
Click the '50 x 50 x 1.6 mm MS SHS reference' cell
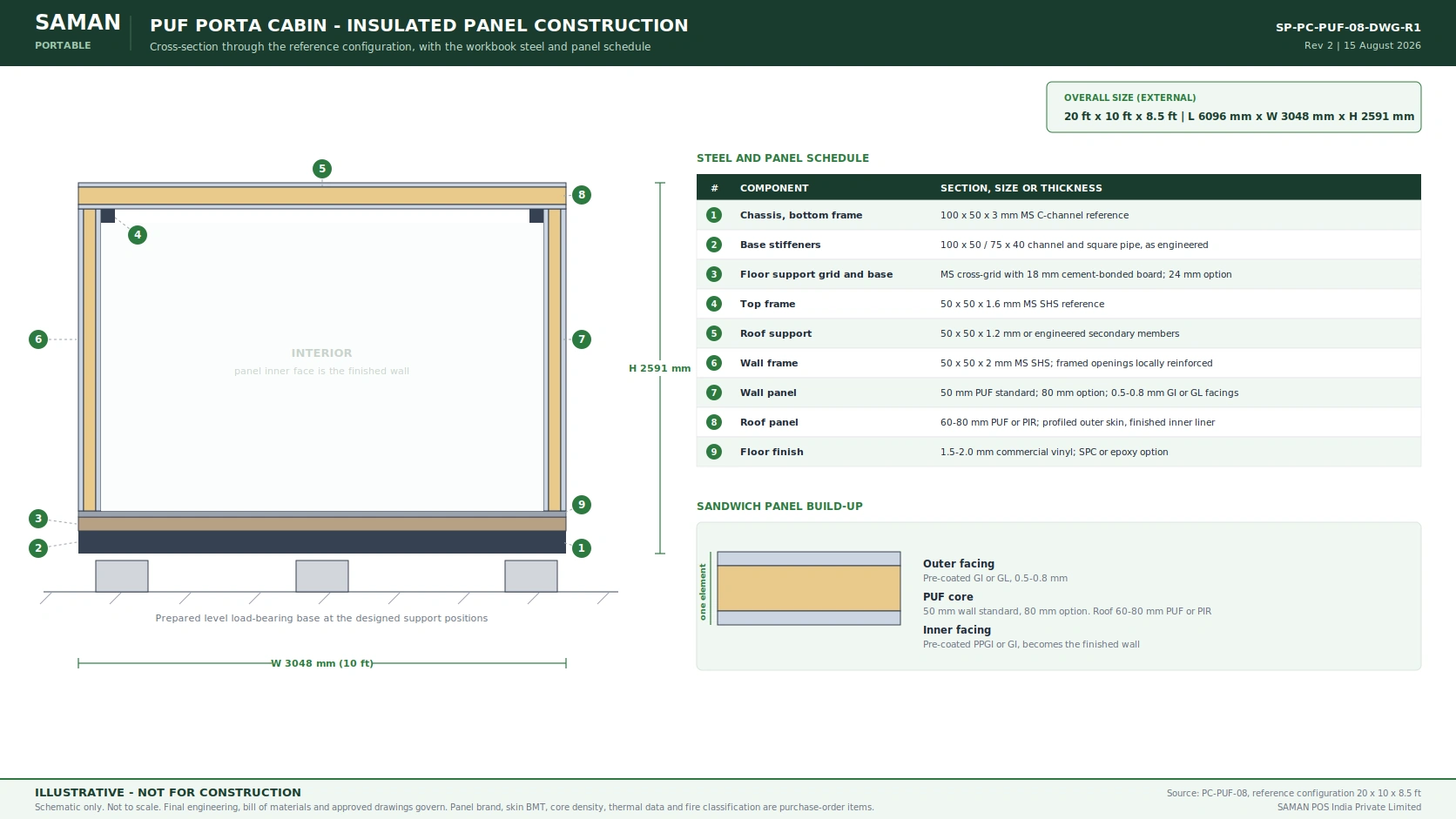point(1022,304)
